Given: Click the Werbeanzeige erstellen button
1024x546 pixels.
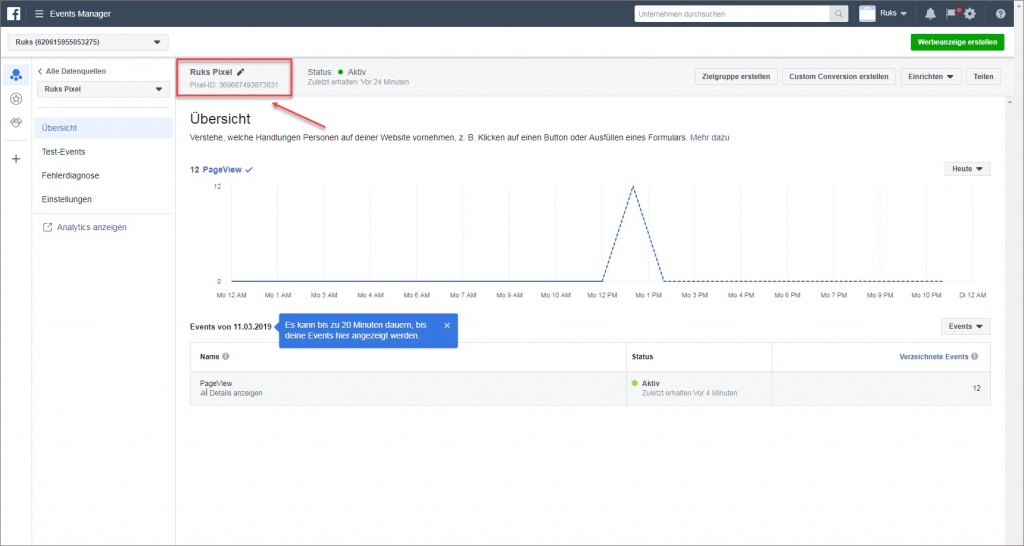Looking at the screenshot, I should pyautogui.click(x=957, y=42).
